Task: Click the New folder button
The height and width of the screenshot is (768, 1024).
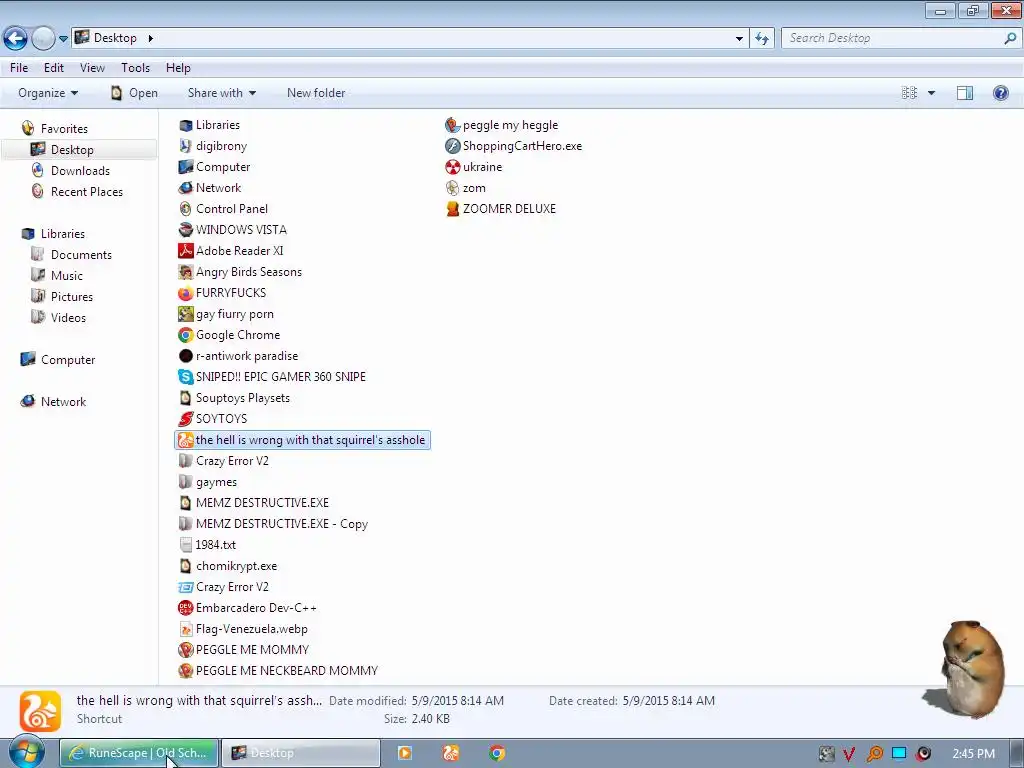Action: click(x=316, y=93)
